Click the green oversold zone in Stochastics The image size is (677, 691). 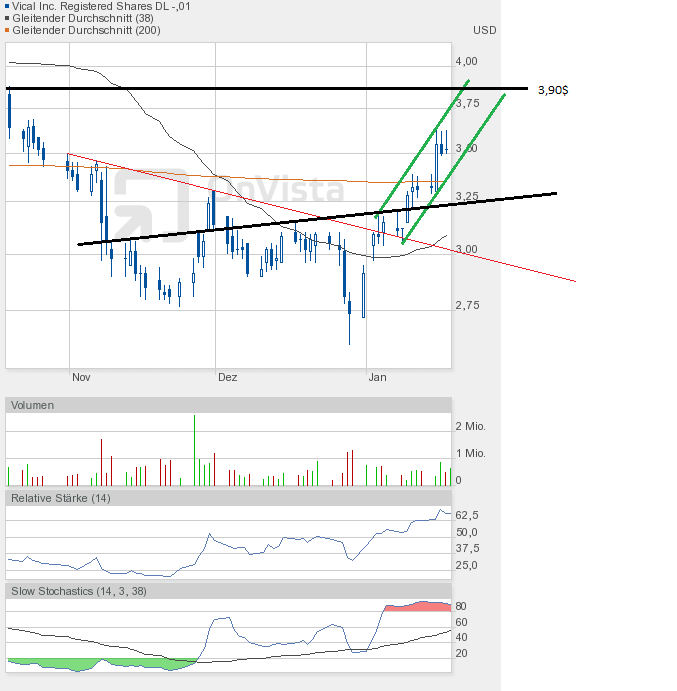[x=60, y=664]
